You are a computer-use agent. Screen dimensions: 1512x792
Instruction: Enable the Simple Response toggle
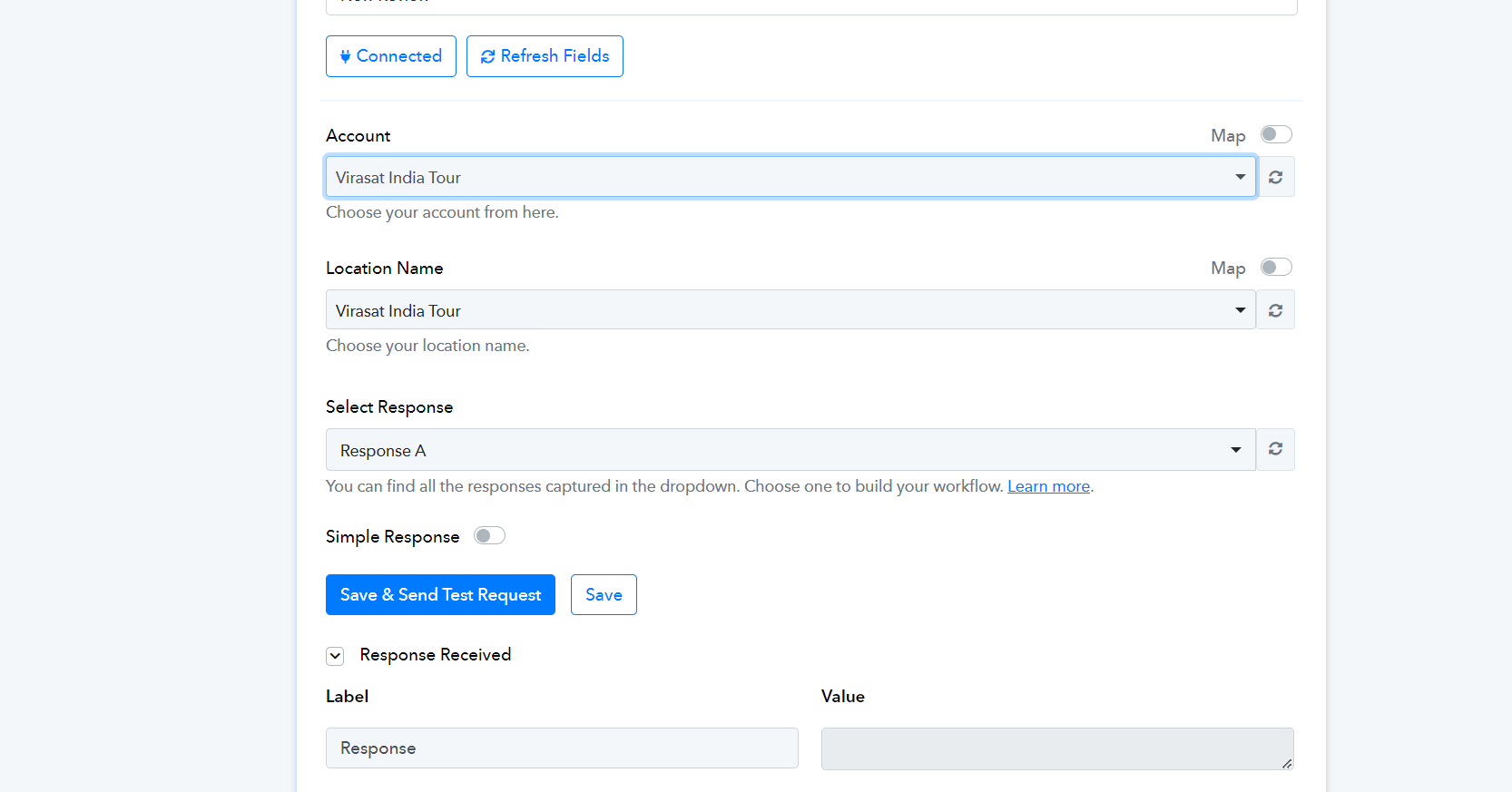tap(490, 535)
